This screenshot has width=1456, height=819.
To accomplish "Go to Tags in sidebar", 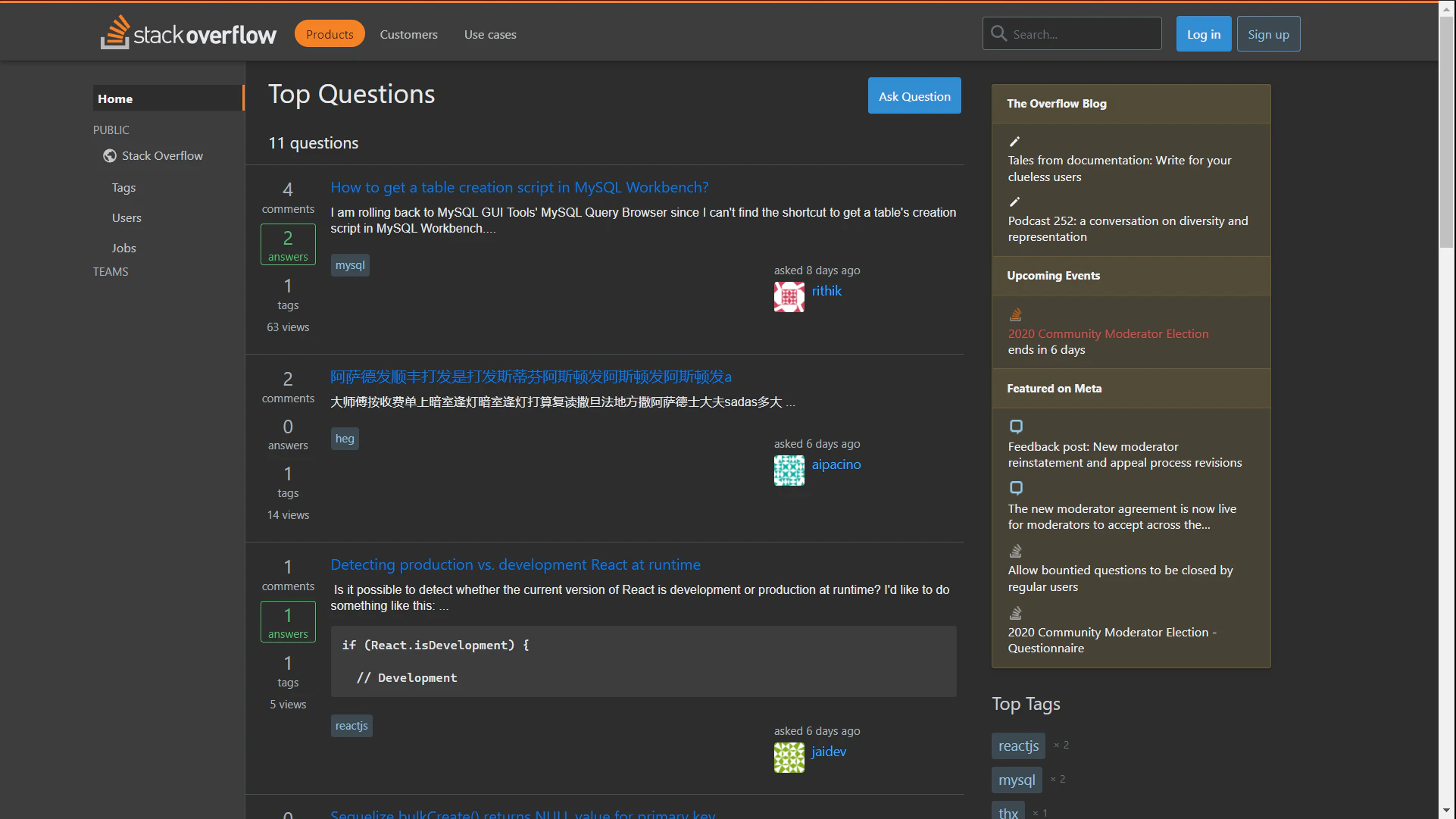I will click(x=123, y=188).
